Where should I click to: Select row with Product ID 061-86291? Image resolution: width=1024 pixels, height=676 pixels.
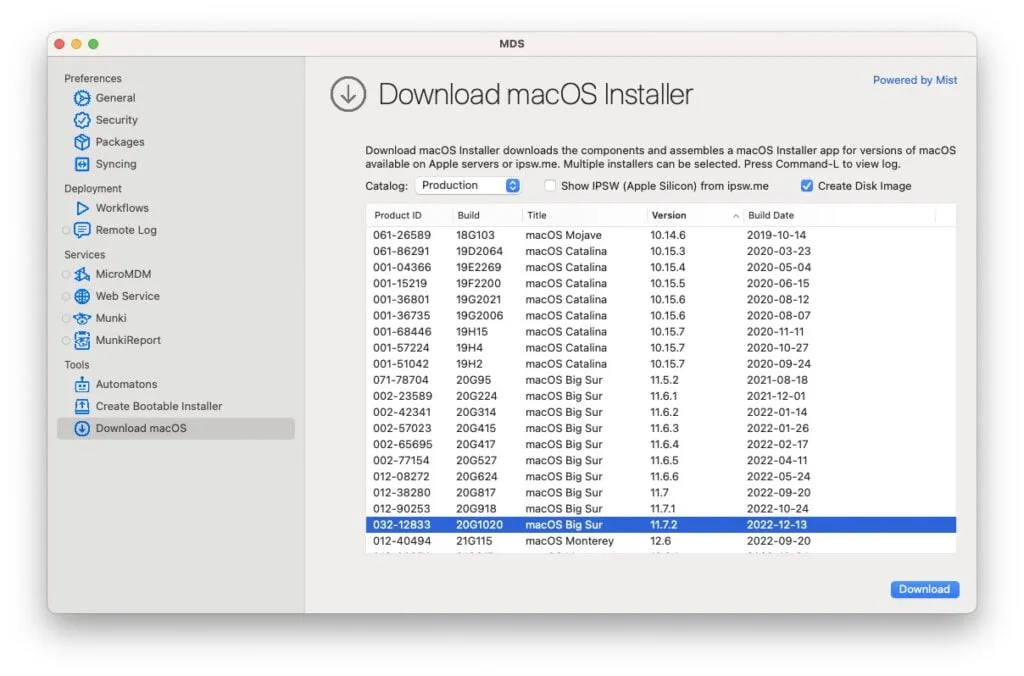[x=661, y=251]
